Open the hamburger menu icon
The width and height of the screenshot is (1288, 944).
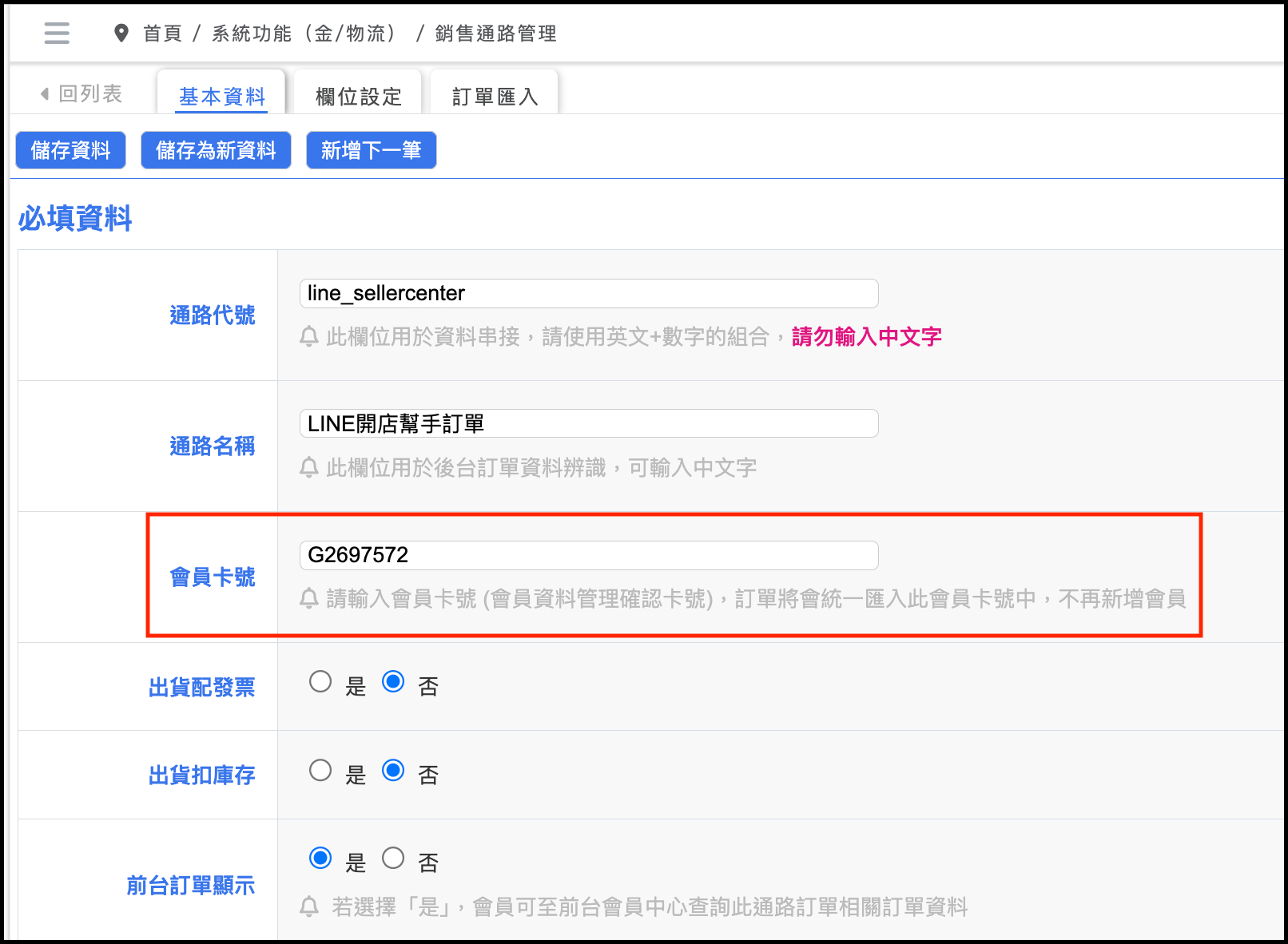57,33
